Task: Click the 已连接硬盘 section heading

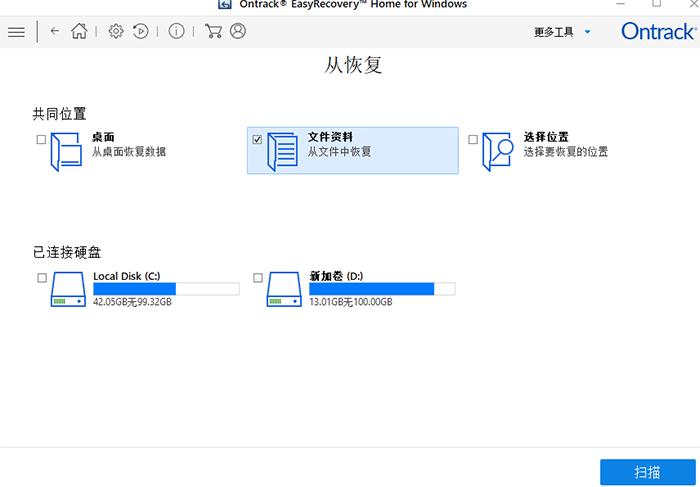Action: click(x=67, y=252)
